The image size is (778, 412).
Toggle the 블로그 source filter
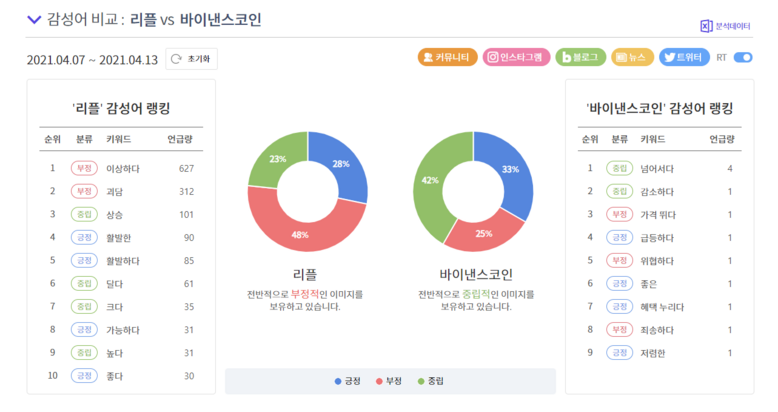[x=580, y=58]
